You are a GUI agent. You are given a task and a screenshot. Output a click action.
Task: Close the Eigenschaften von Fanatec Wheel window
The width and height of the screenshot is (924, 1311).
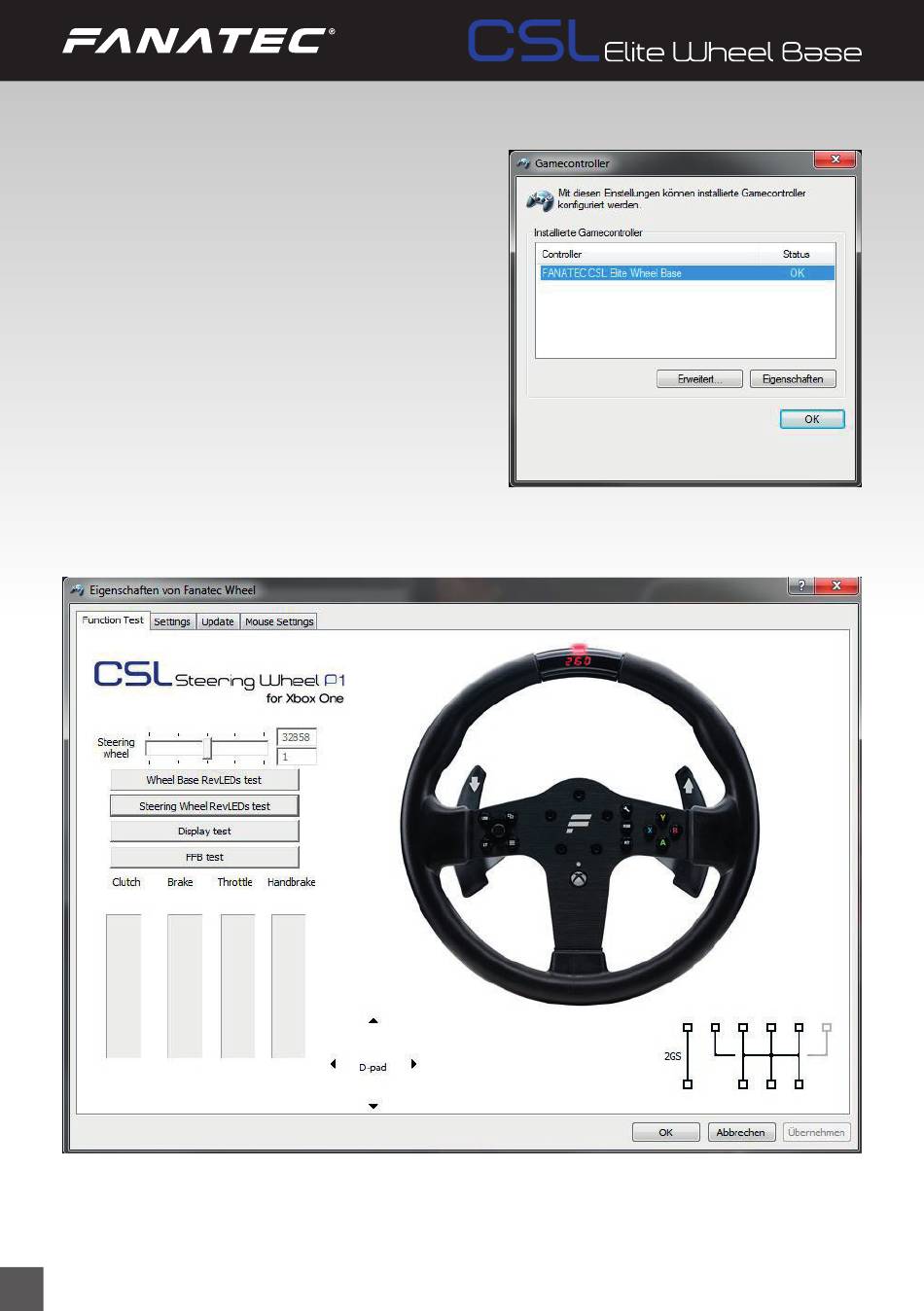pyautogui.click(x=836, y=585)
